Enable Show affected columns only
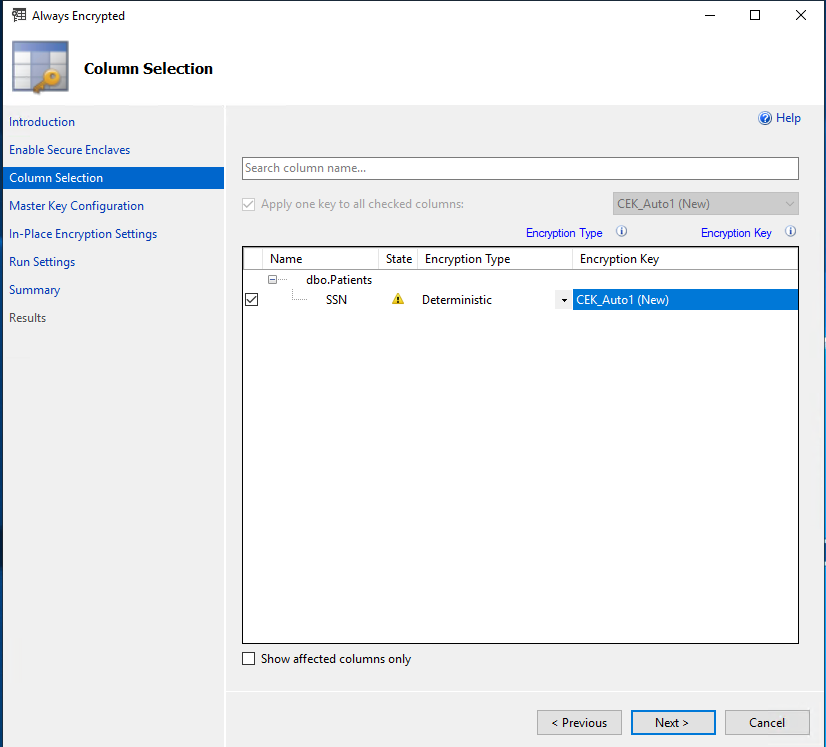The width and height of the screenshot is (826, 747). [x=248, y=658]
